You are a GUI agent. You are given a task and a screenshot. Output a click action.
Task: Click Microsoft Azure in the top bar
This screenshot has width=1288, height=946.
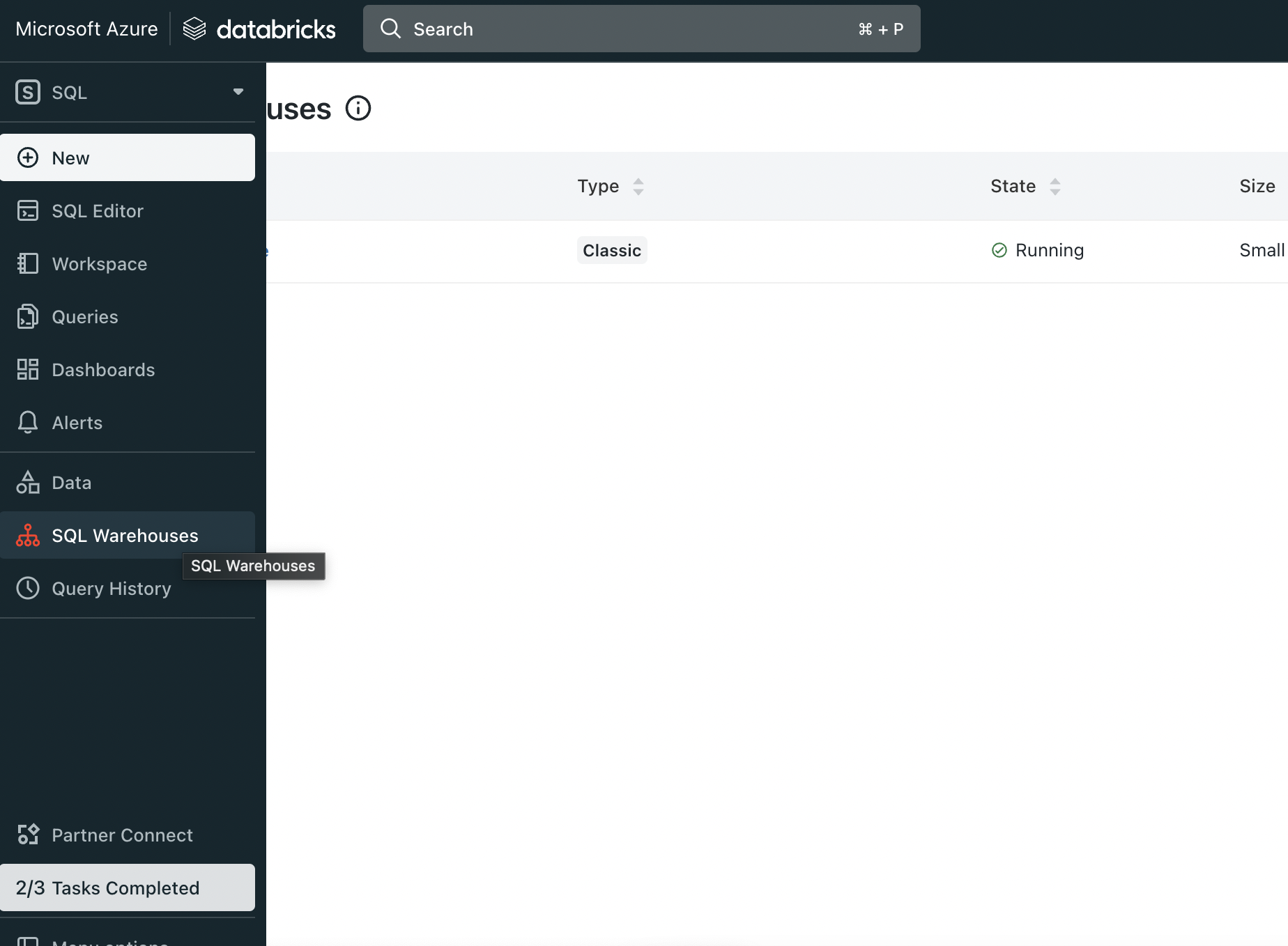click(x=86, y=29)
